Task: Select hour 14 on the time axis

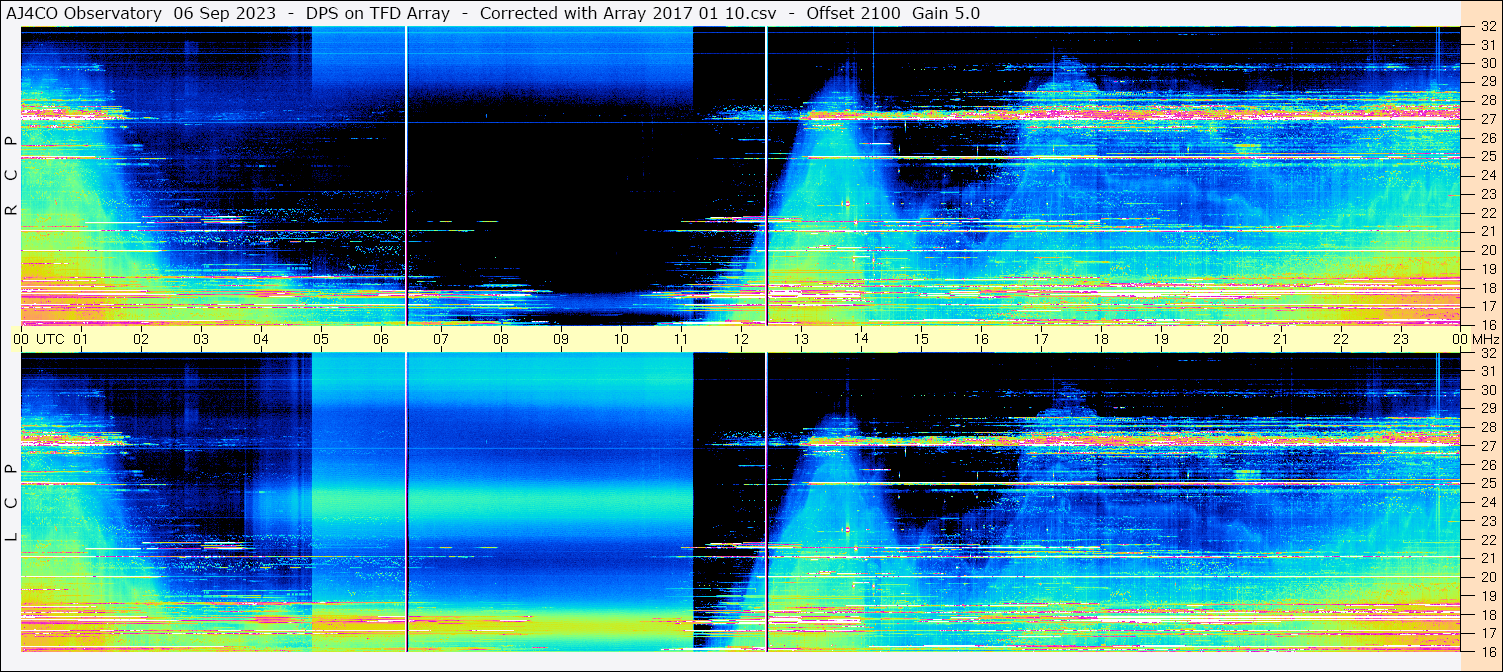Action: click(x=861, y=340)
